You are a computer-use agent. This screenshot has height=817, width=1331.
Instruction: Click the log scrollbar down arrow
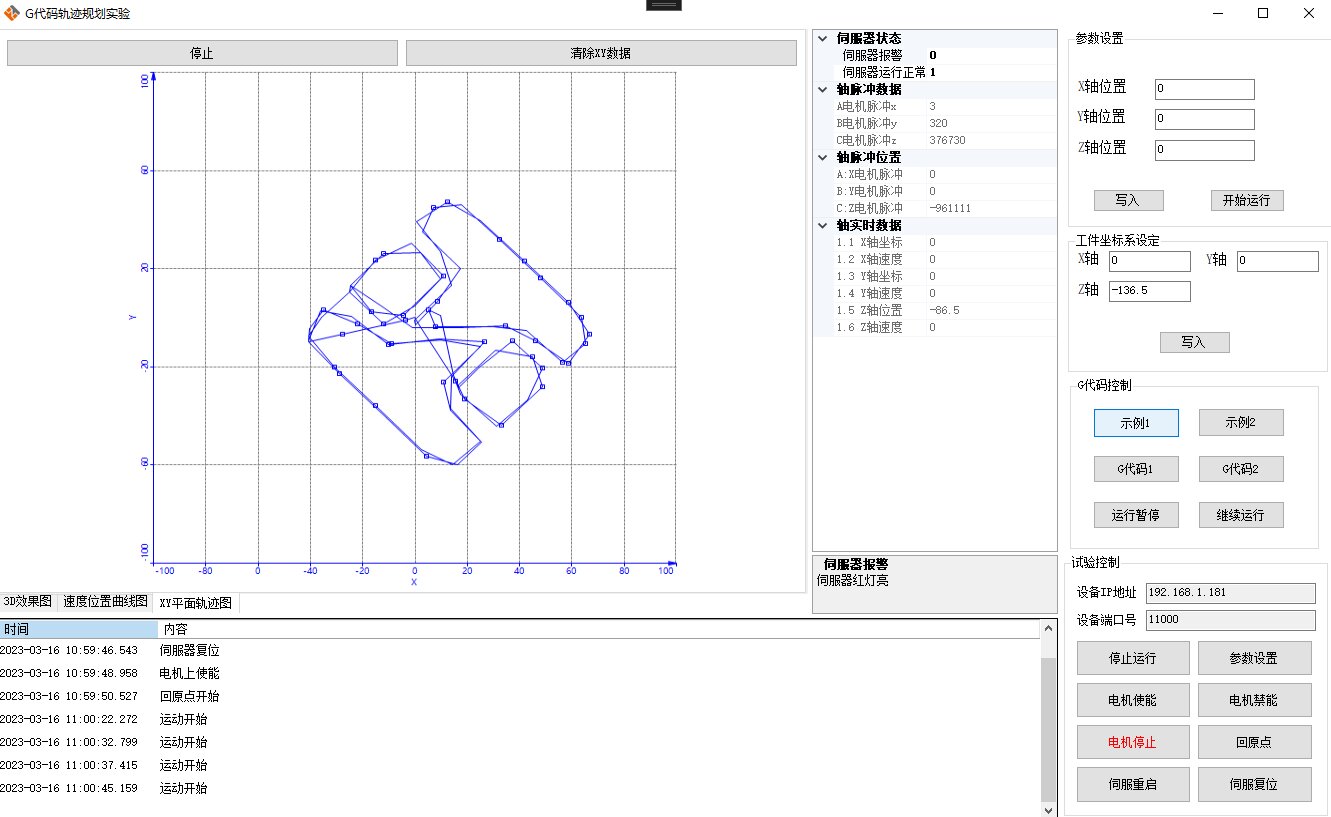point(1048,808)
